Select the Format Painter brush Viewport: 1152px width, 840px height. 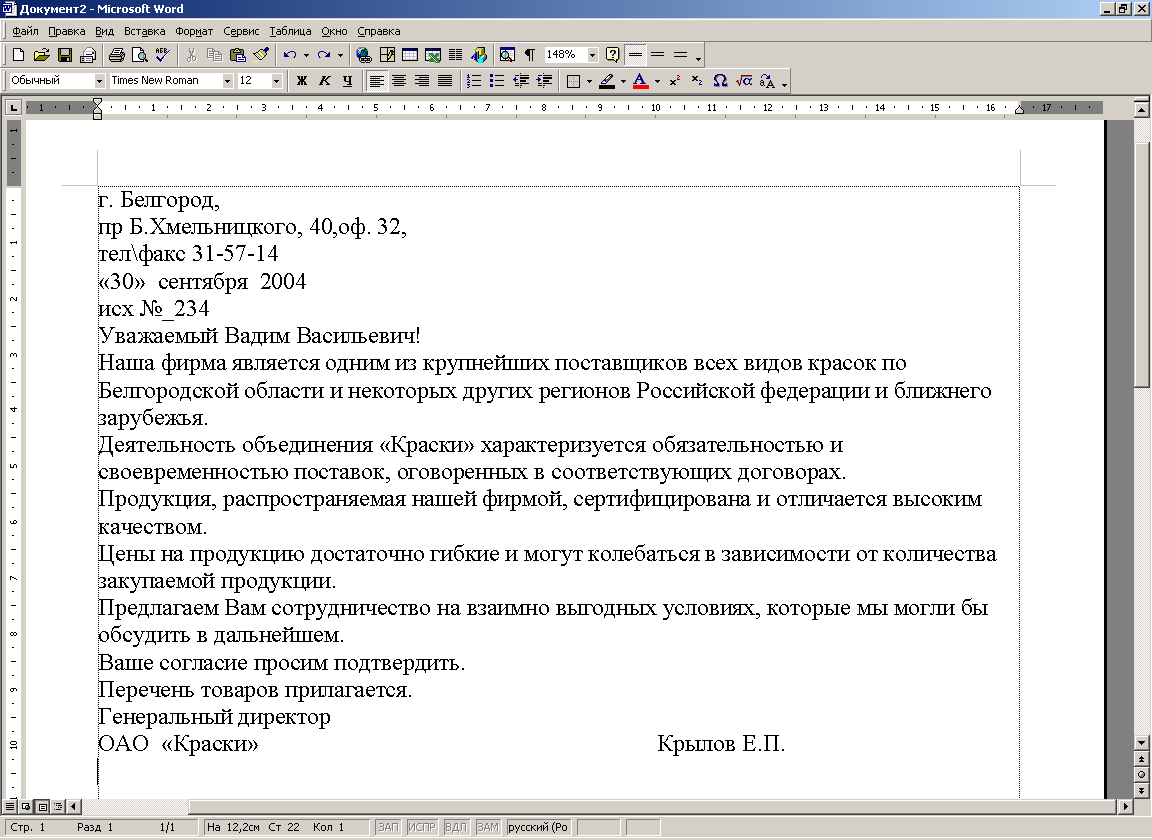click(x=261, y=54)
